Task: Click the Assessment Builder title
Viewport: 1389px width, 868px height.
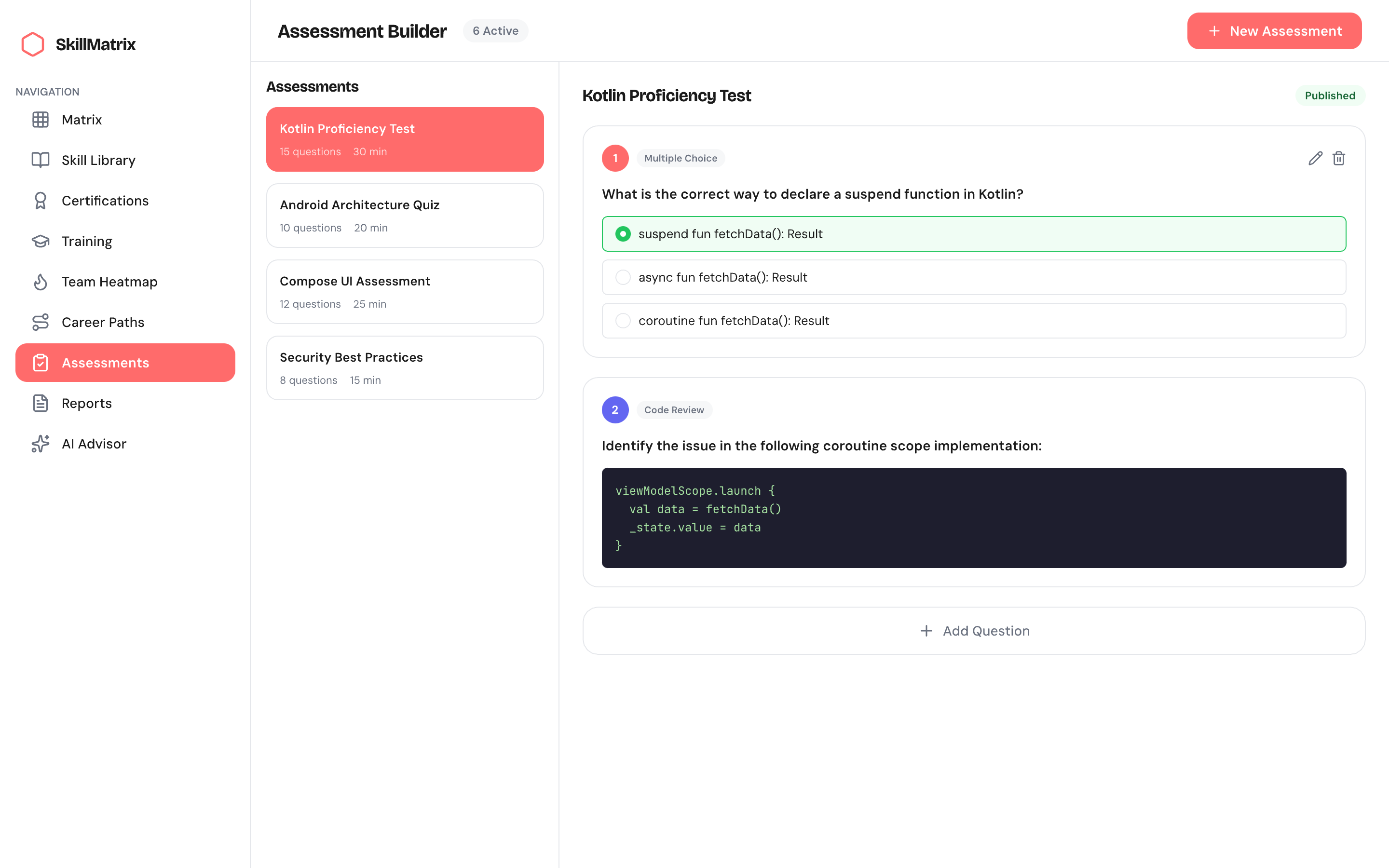Action: tap(362, 31)
